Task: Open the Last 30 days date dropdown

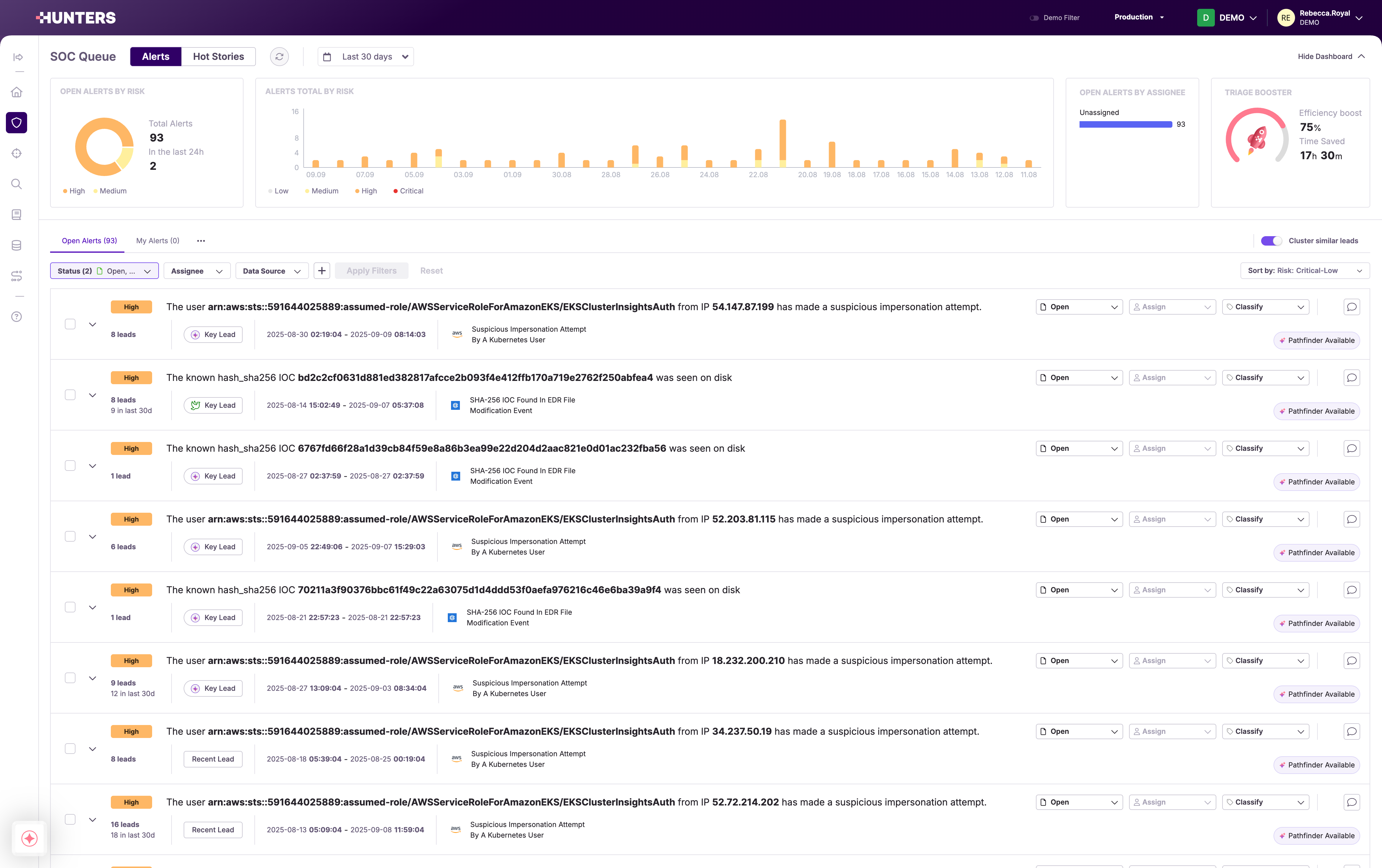Action: [x=366, y=56]
